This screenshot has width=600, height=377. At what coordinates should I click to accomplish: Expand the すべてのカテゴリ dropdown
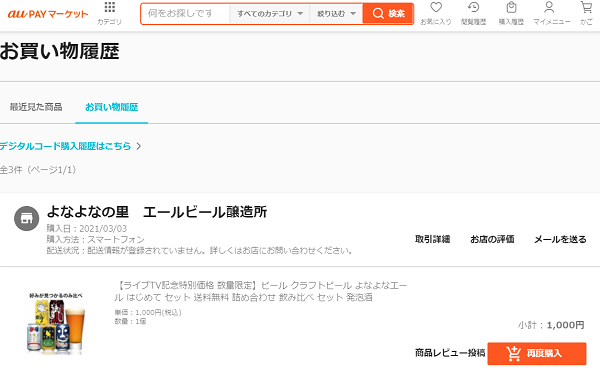click(269, 14)
